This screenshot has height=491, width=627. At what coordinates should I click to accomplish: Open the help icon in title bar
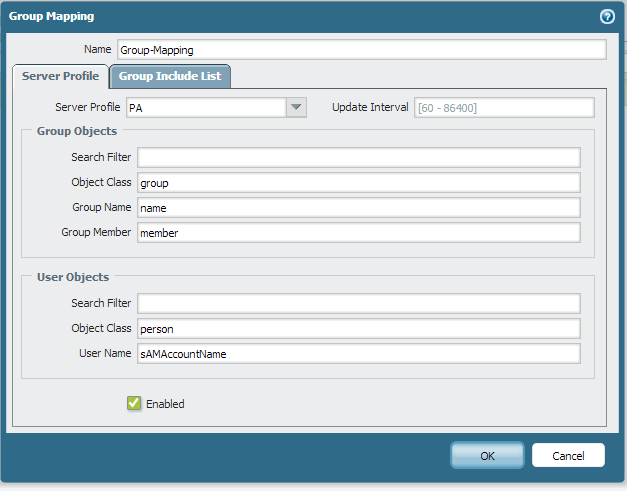tap(606, 16)
